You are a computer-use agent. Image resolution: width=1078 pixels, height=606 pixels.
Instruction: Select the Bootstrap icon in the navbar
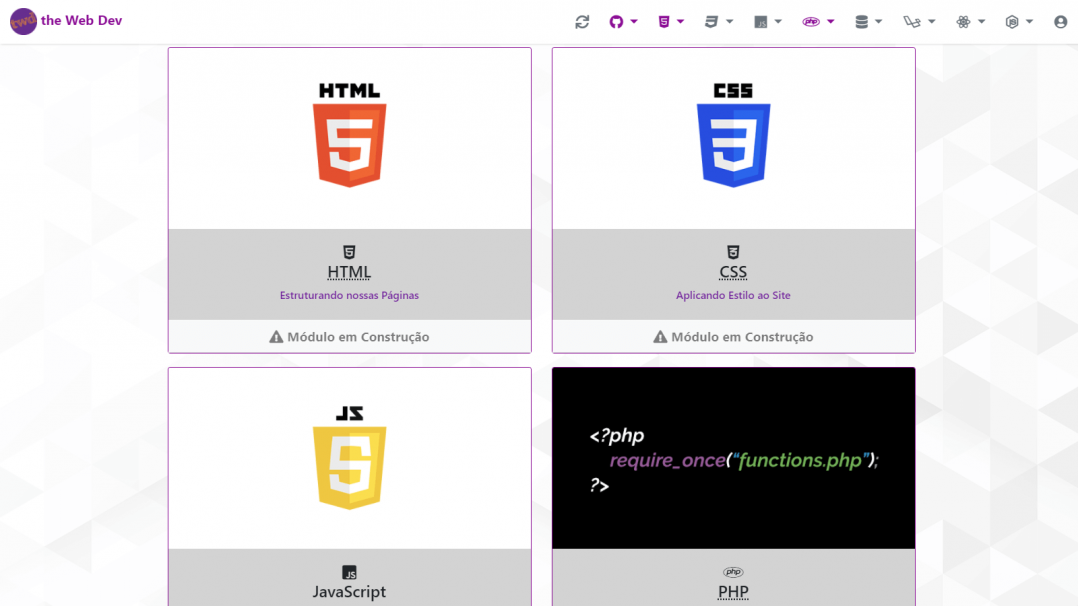click(x=913, y=20)
